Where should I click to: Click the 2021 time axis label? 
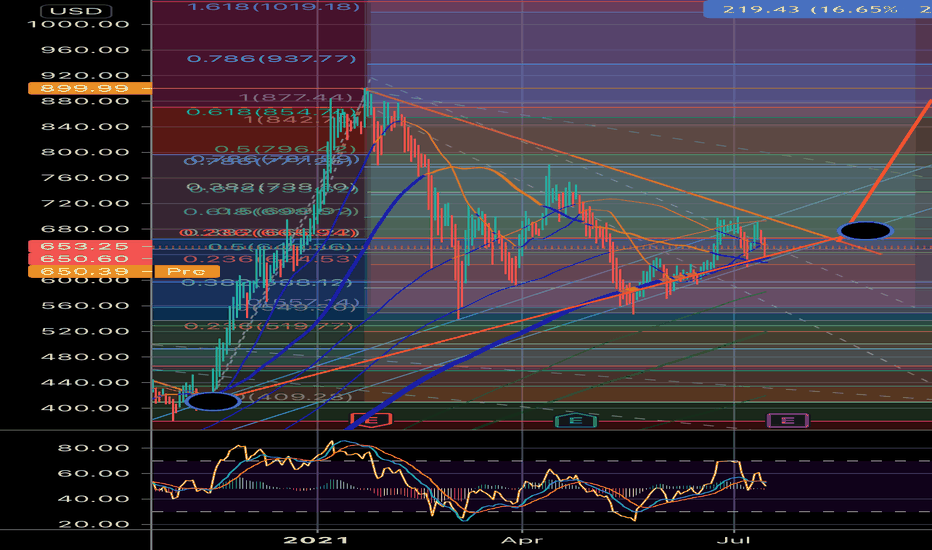(316, 540)
